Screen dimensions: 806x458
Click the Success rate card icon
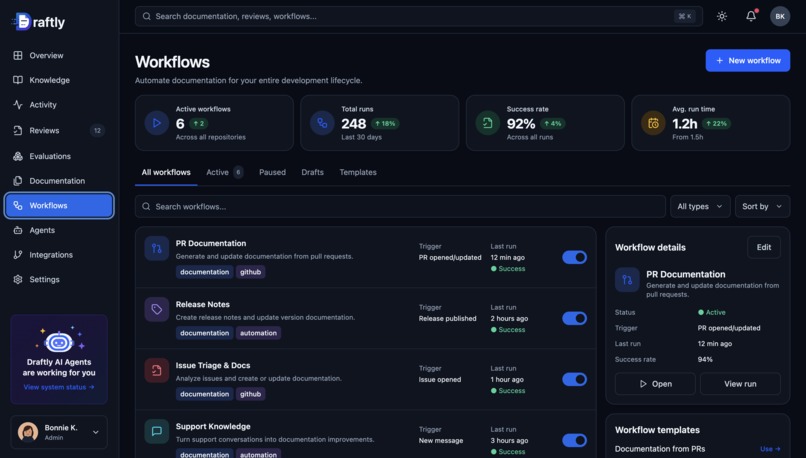click(x=488, y=123)
